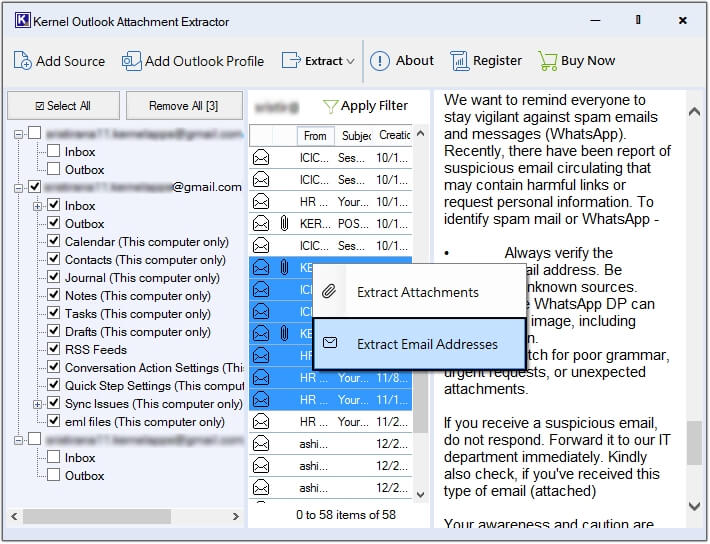Select the Conversation Action Settings folder

(154, 367)
